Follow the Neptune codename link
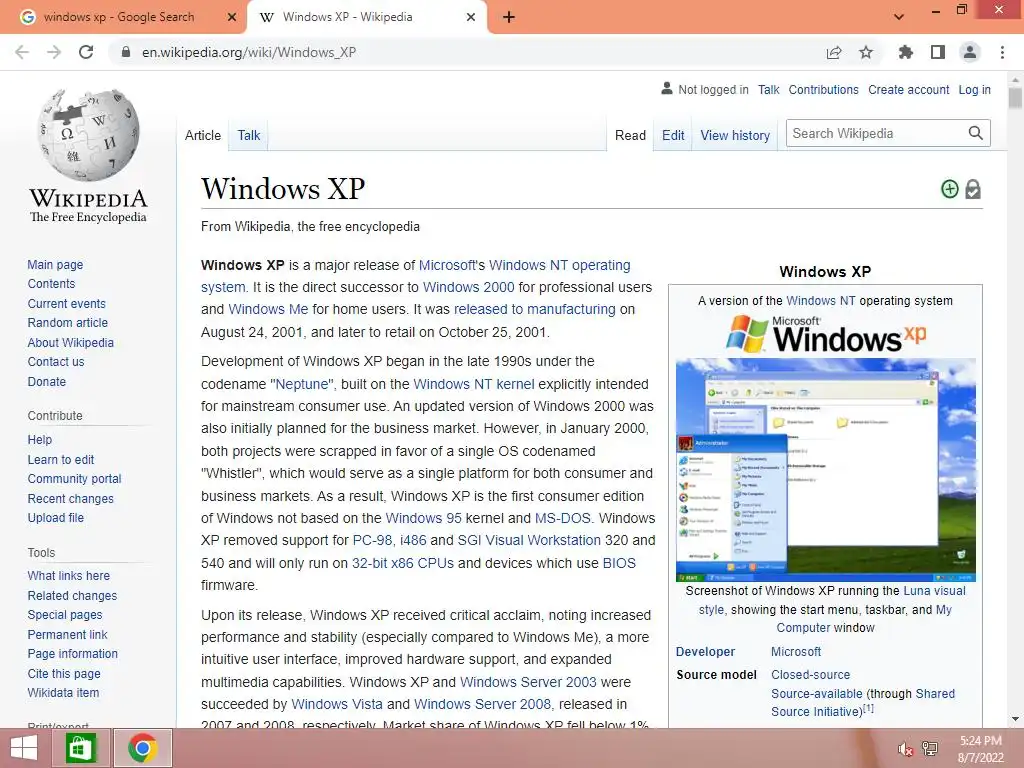Screen dimensions: 1024x768 click(302, 384)
